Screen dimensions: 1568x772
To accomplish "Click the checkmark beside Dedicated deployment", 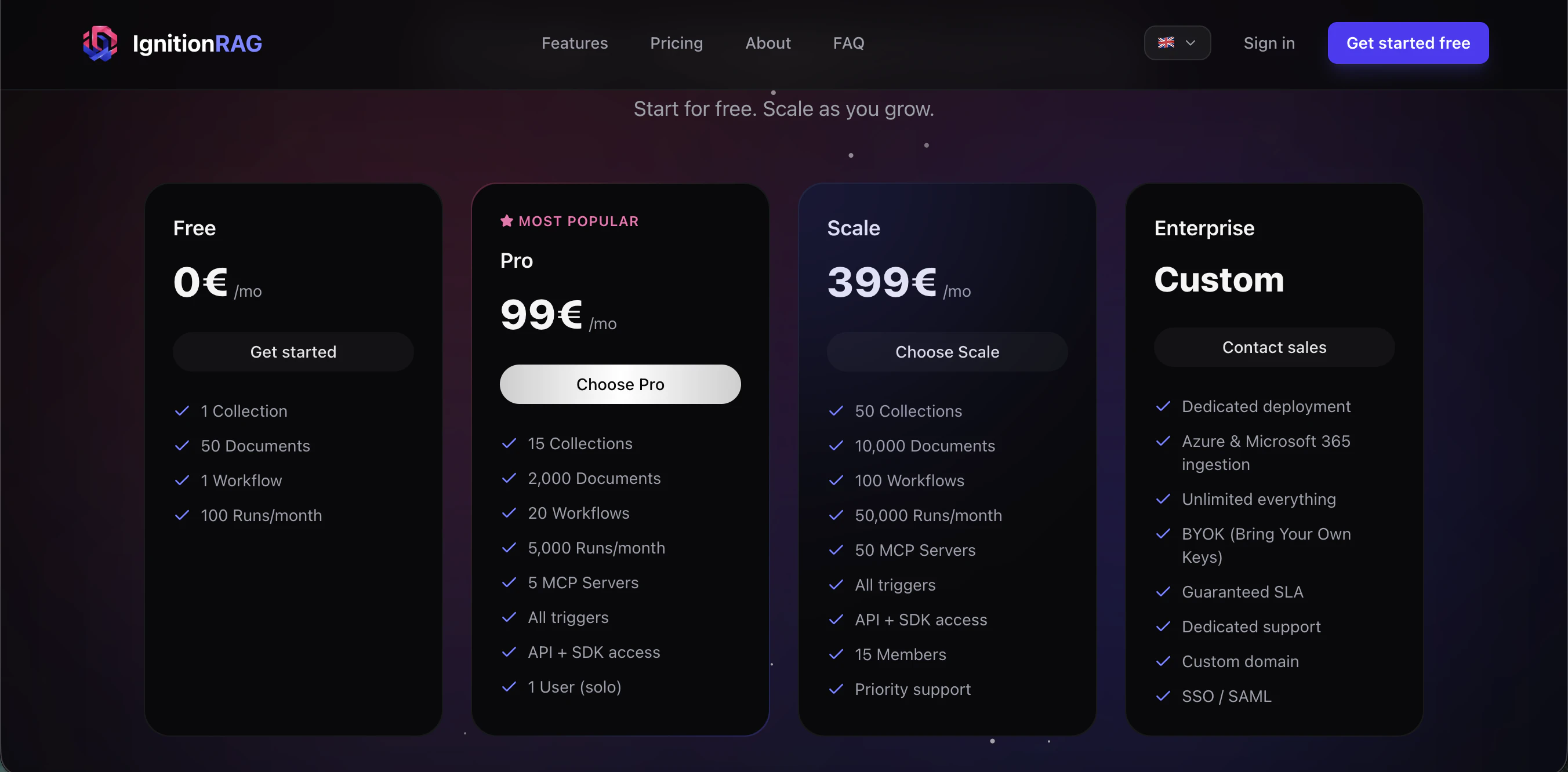I will (x=1163, y=407).
